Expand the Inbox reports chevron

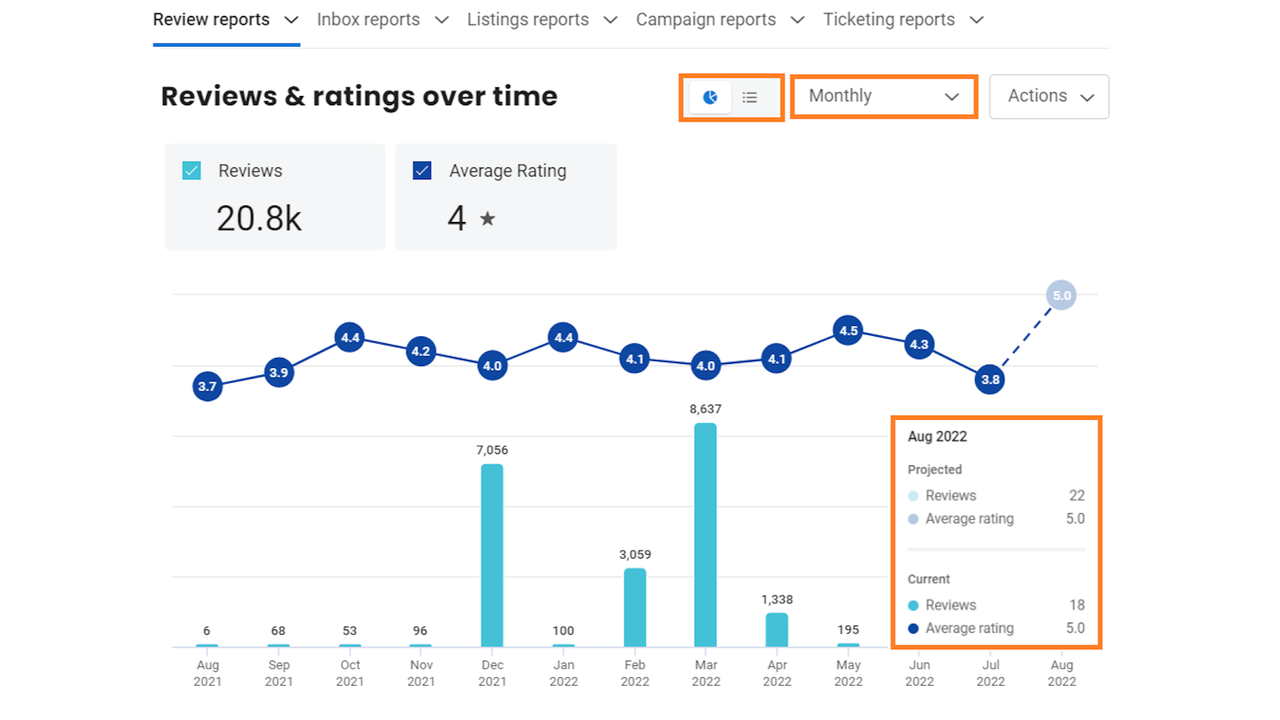coord(438,20)
